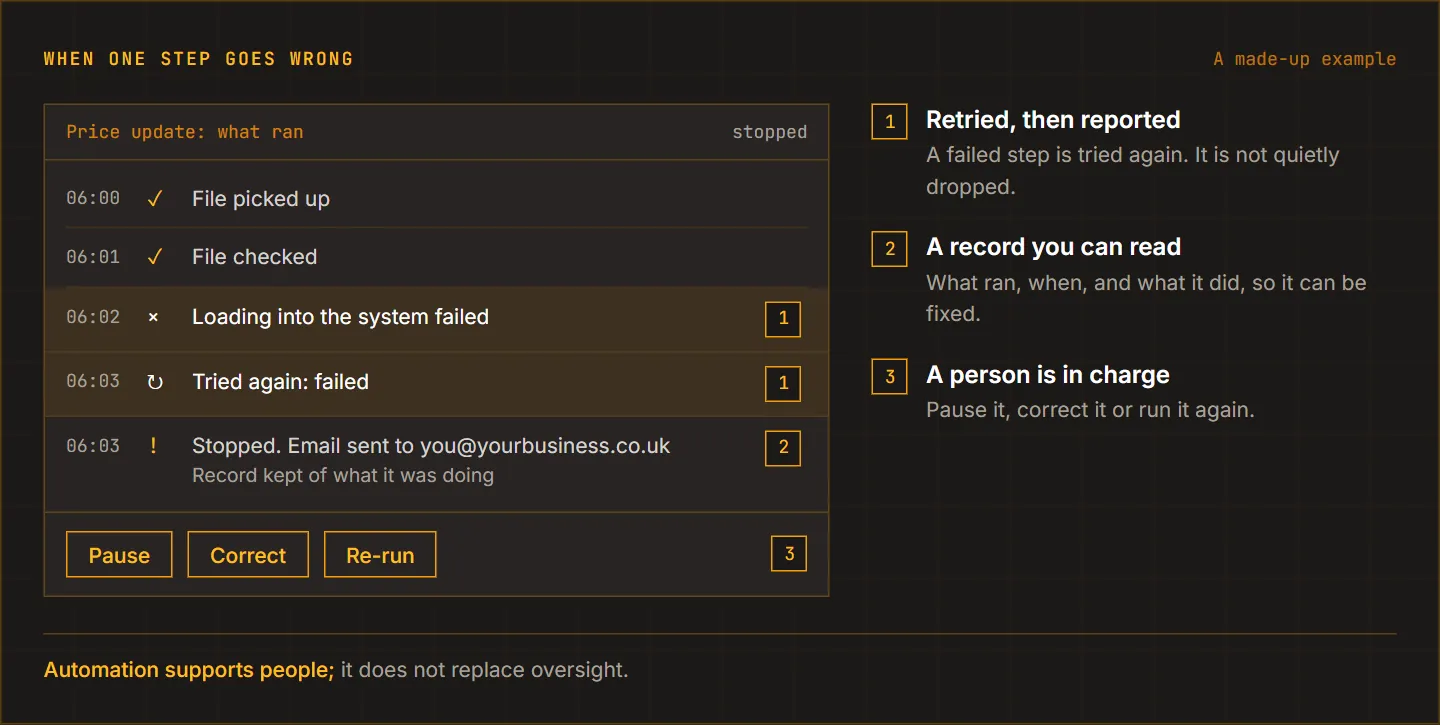Image resolution: width=1440 pixels, height=725 pixels.
Task: Select the number 1 badge on the Tried again row
Action: click(x=783, y=383)
